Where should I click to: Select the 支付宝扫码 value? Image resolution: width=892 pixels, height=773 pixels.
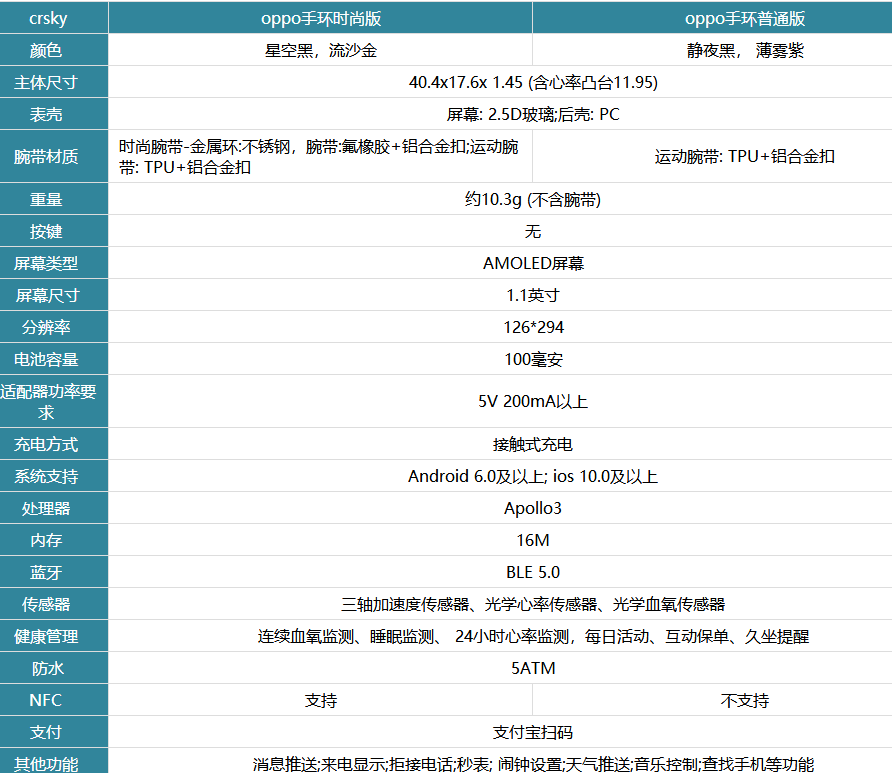click(533, 732)
